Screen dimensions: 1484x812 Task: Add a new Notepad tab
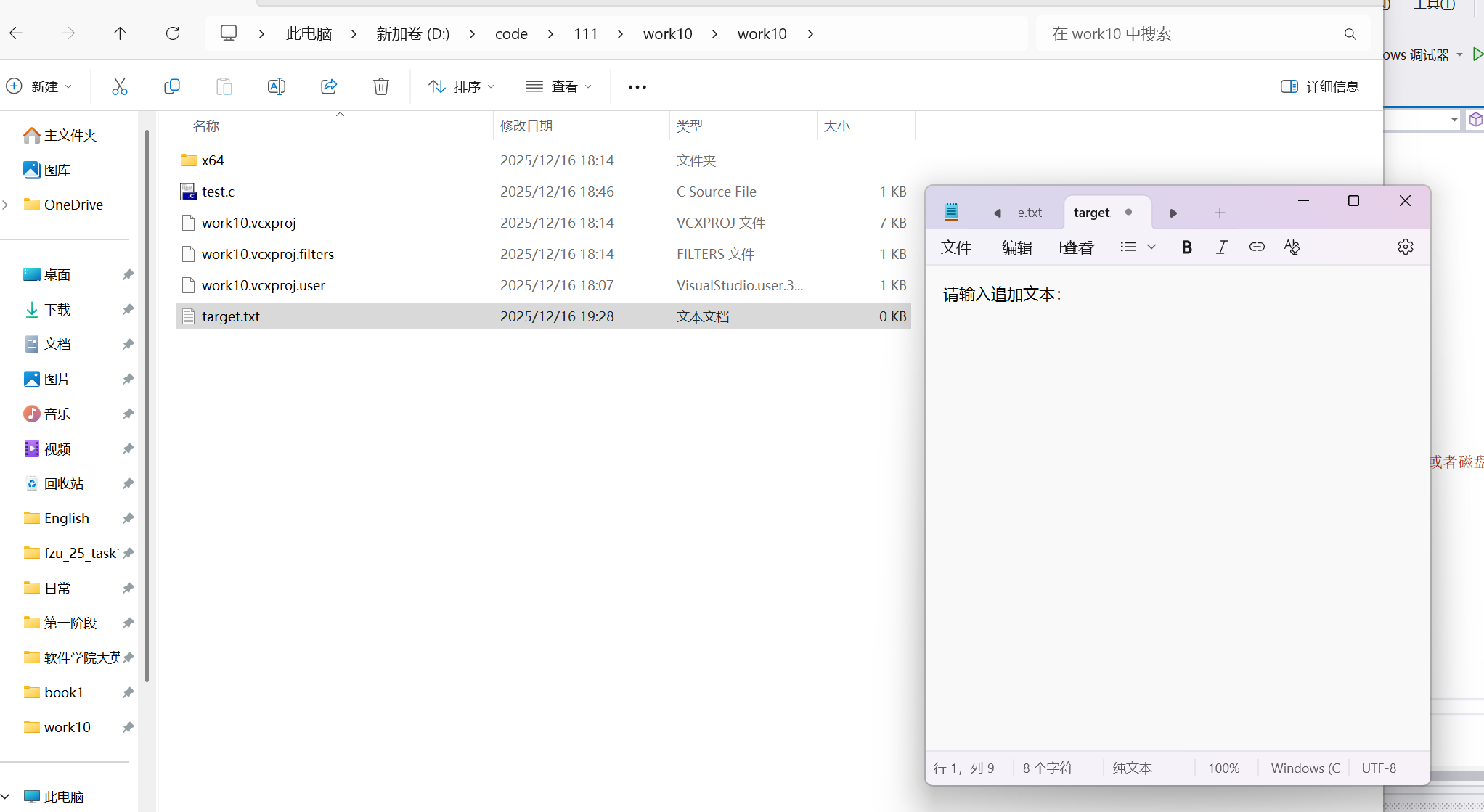[x=1220, y=213]
